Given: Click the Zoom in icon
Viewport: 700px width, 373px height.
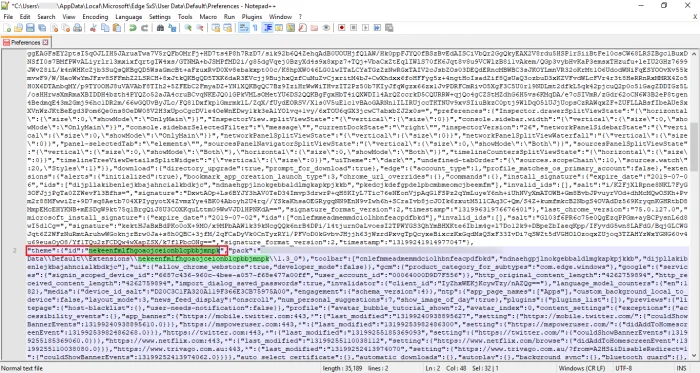Looking at the screenshot, I should (x=188, y=28).
